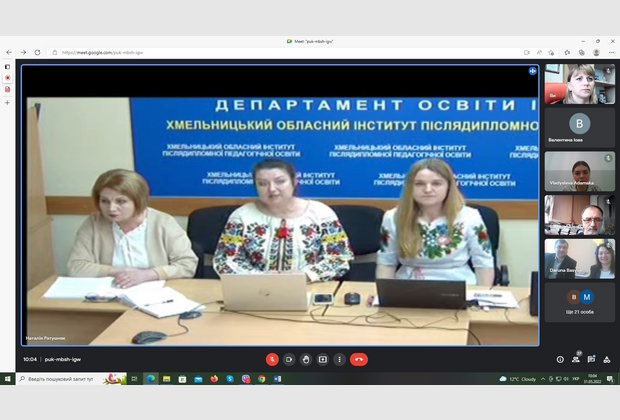Viewport: 620px width, 420px height.
Task: Launch Google Chrome from taskbar
Action: [x=261, y=379]
